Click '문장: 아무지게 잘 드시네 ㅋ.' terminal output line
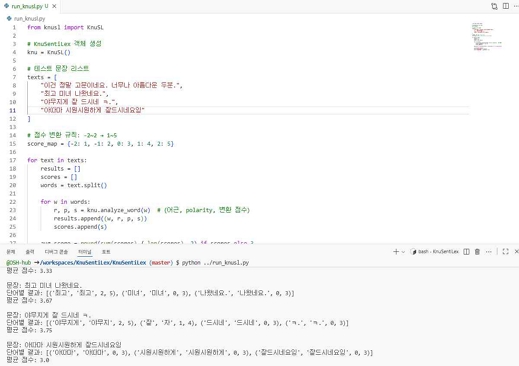Screen dimensions: 519x366 click(x=49, y=315)
